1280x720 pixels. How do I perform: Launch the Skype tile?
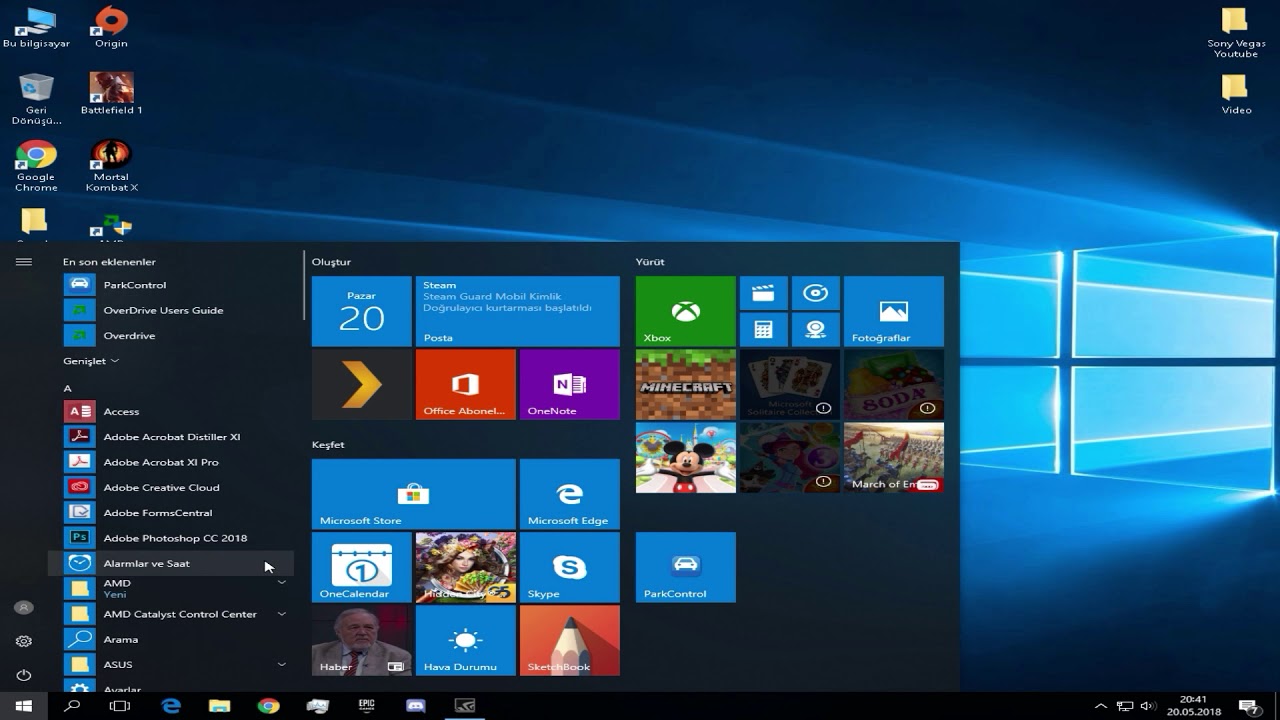click(x=569, y=567)
